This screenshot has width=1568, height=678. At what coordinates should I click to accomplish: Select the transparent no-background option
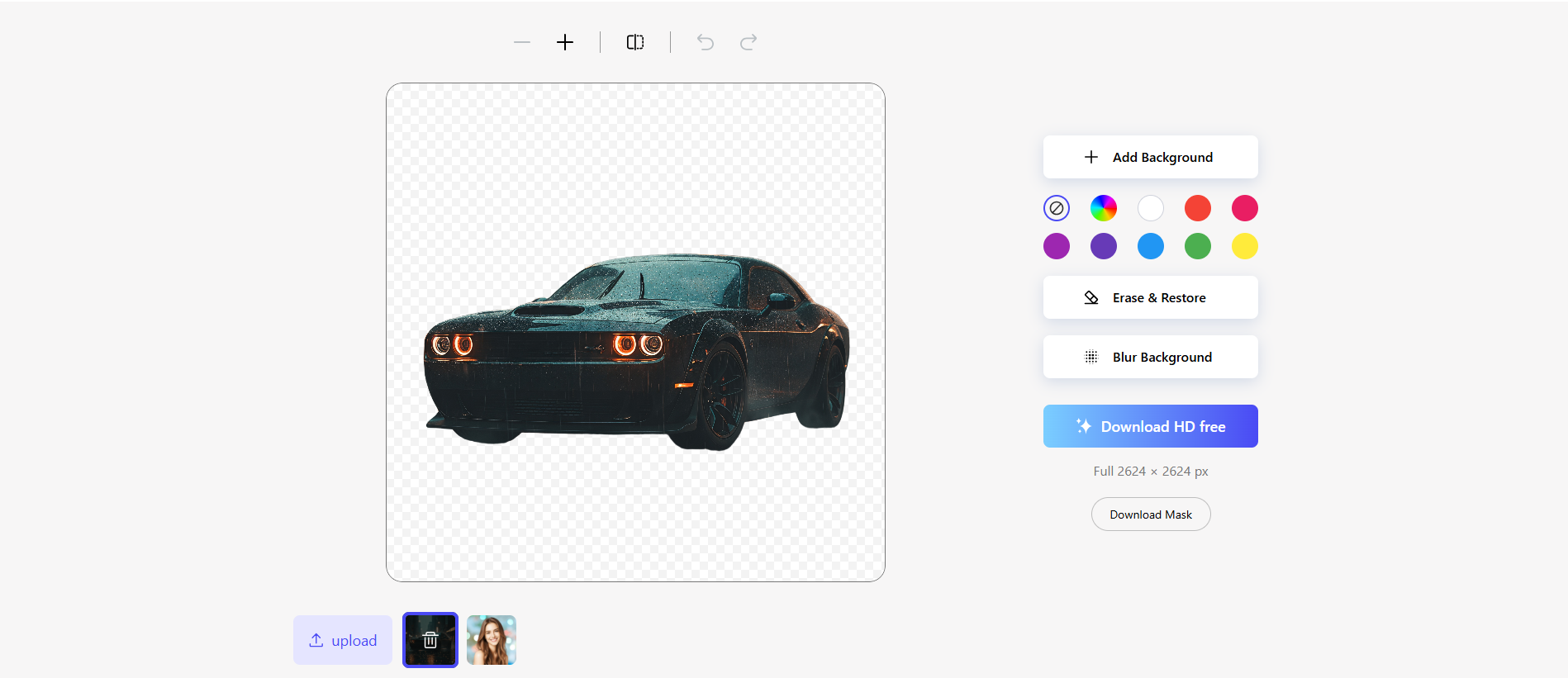[x=1057, y=208]
